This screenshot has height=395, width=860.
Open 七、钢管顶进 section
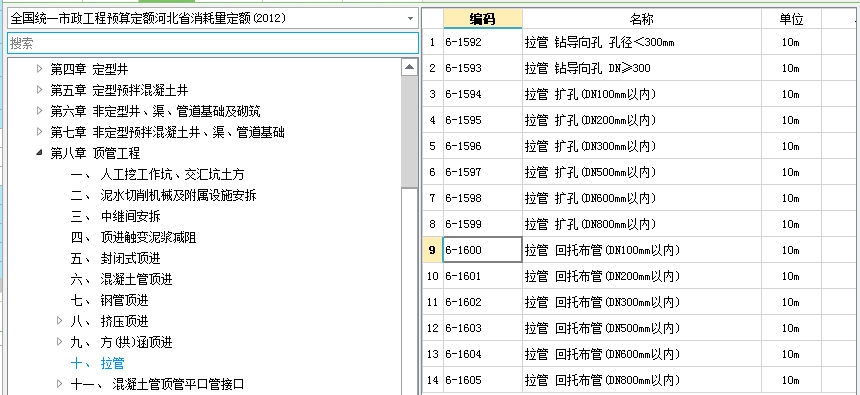click(109, 300)
